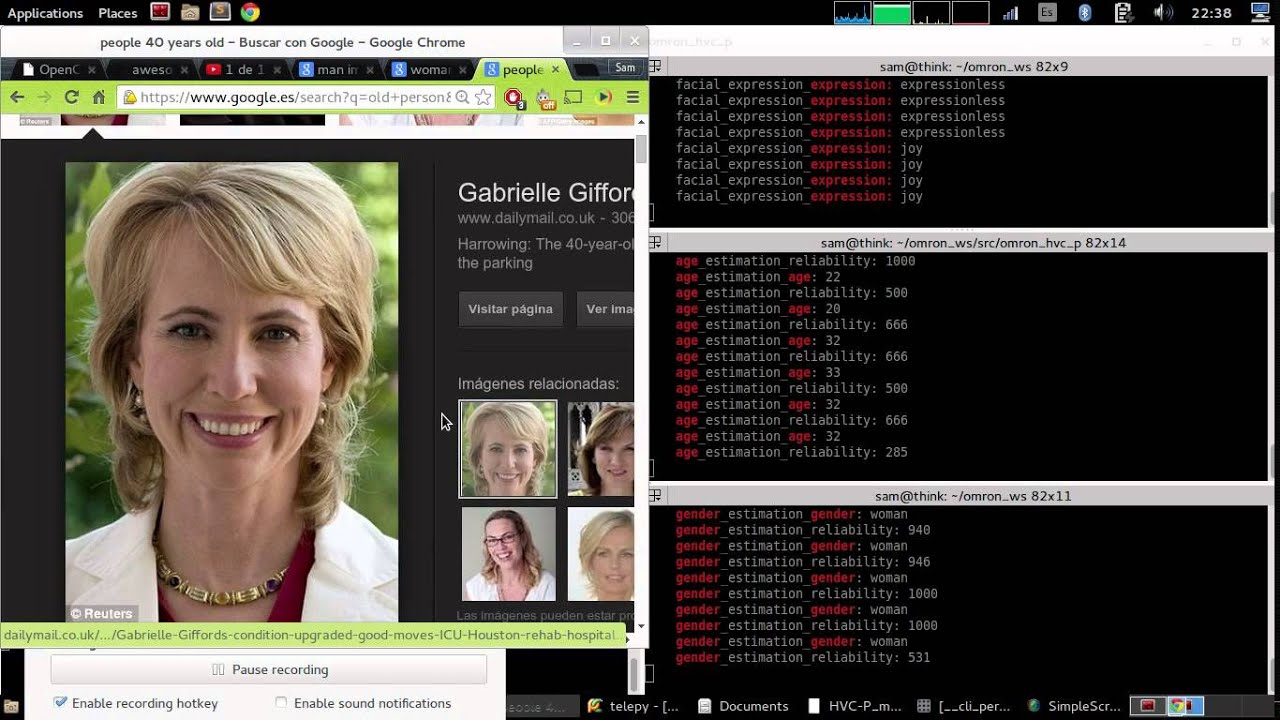
Task: Switch to [__cli_per... taskbar window
Action: click(964, 706)
